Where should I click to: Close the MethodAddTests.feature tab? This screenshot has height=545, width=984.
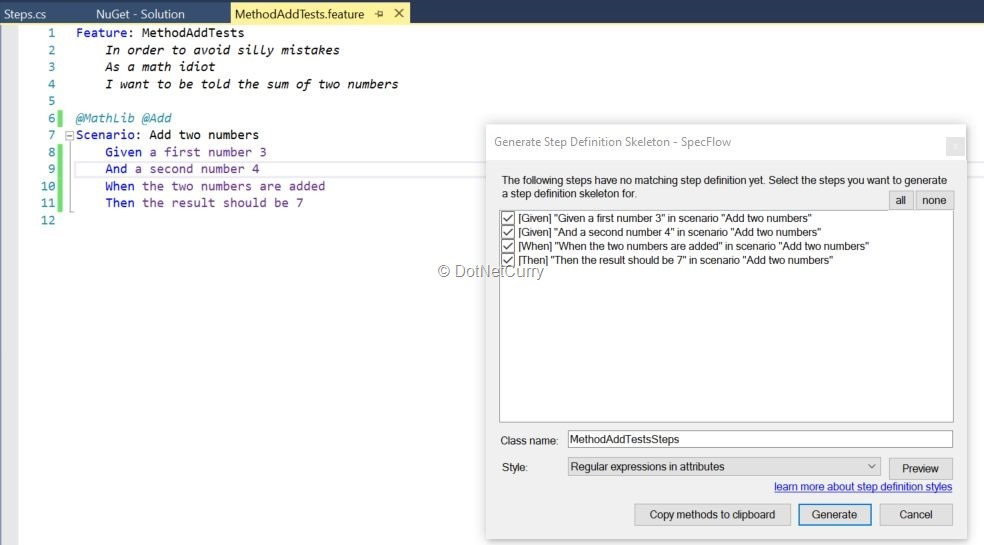(x=399, y=13)
